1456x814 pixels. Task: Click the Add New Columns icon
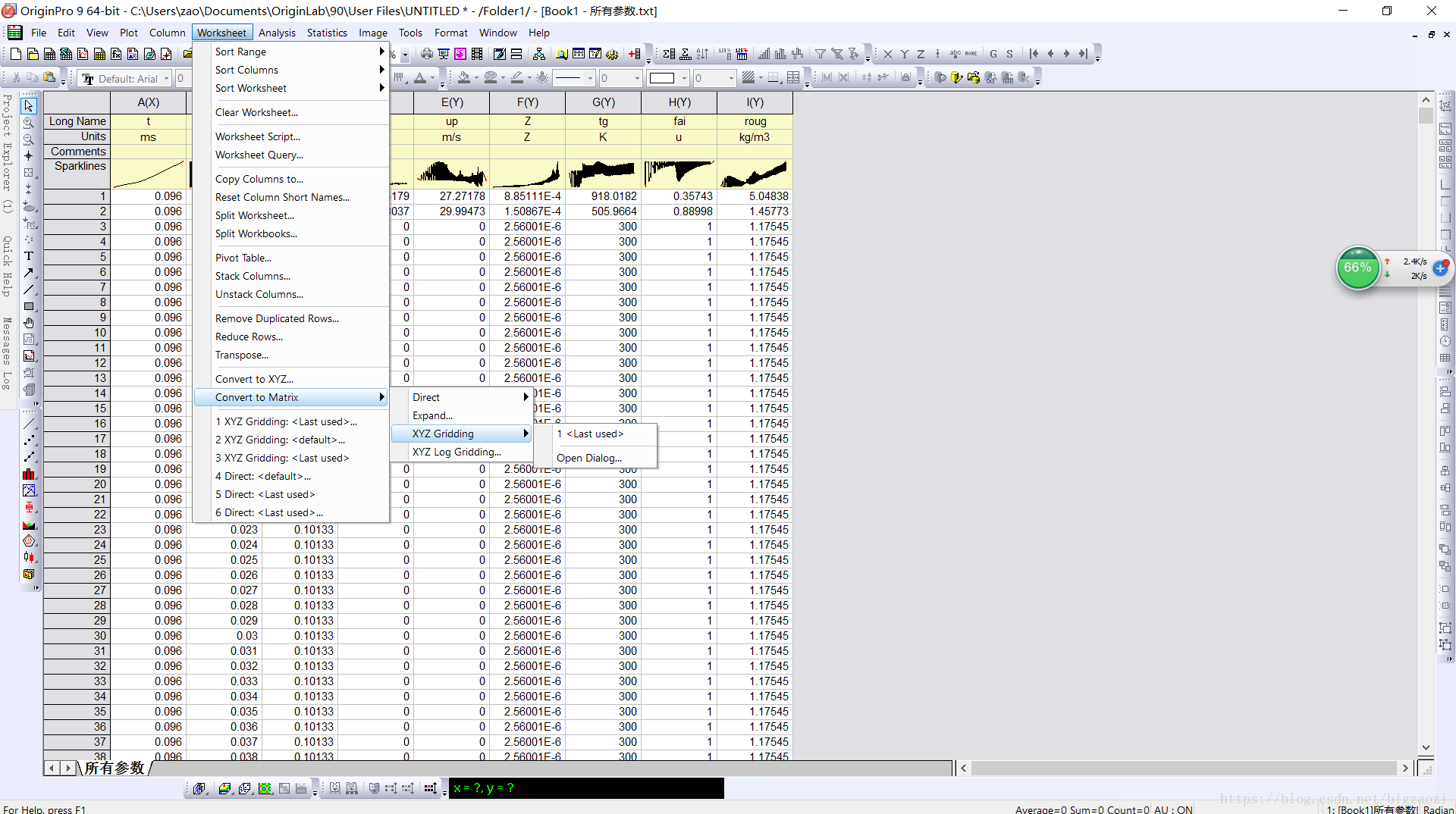635,54
